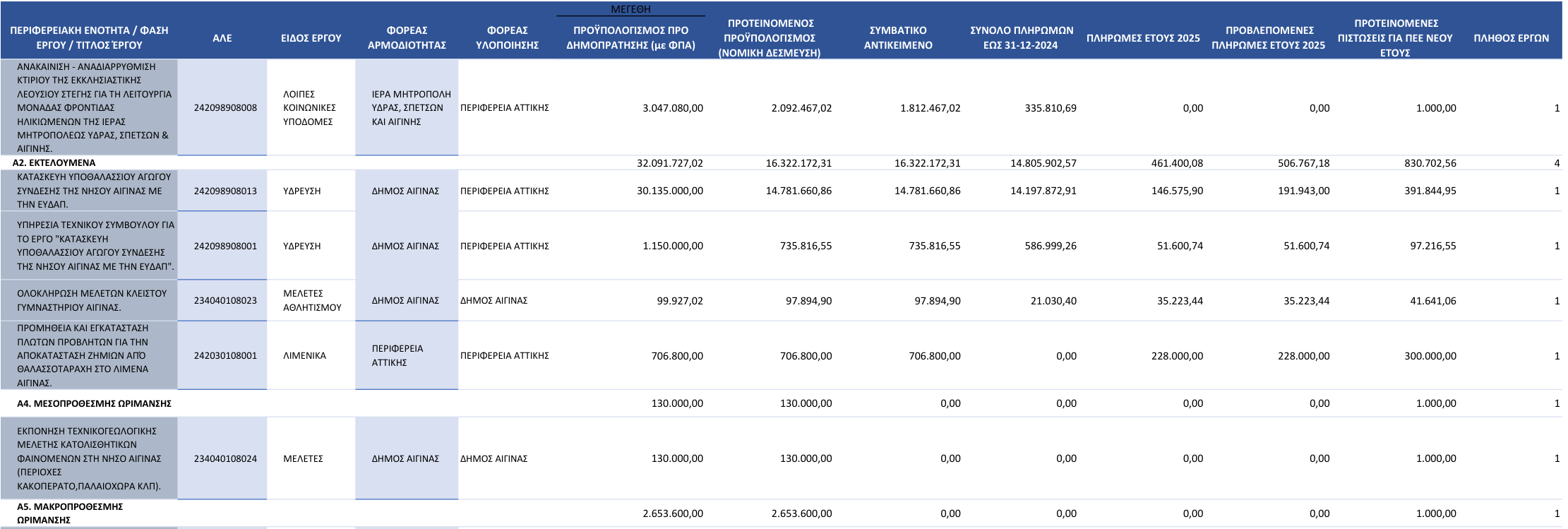Click the ΜΕΛΕΤΕΣ ΑΘΛΗΤΙΣΜΟΥ cell
This screenshot has width=1568, height=529.
[x=311, y=300]
